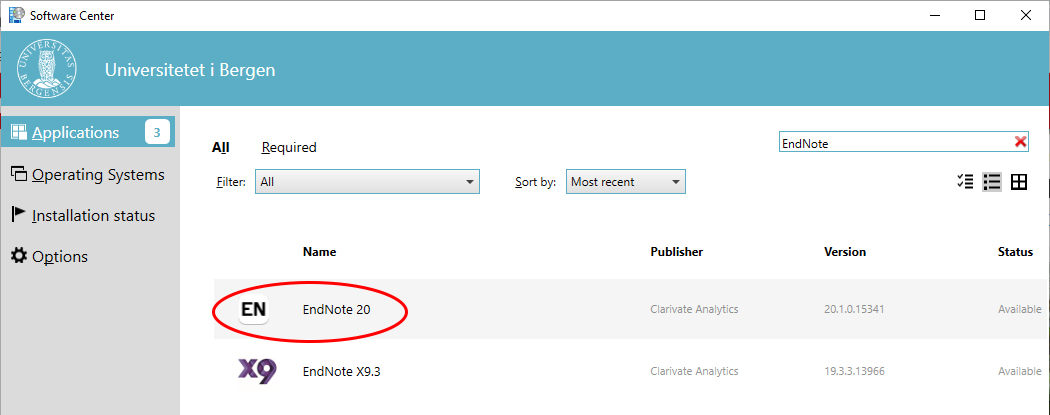
Task: Switch to tile grid view
Action: [x=1019, y=181]
